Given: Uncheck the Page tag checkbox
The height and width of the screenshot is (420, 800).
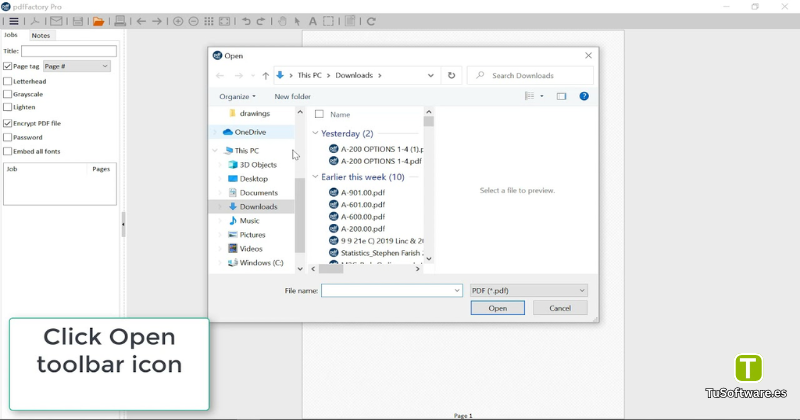Looking at the screenshot, I should [x=8, y=66].
